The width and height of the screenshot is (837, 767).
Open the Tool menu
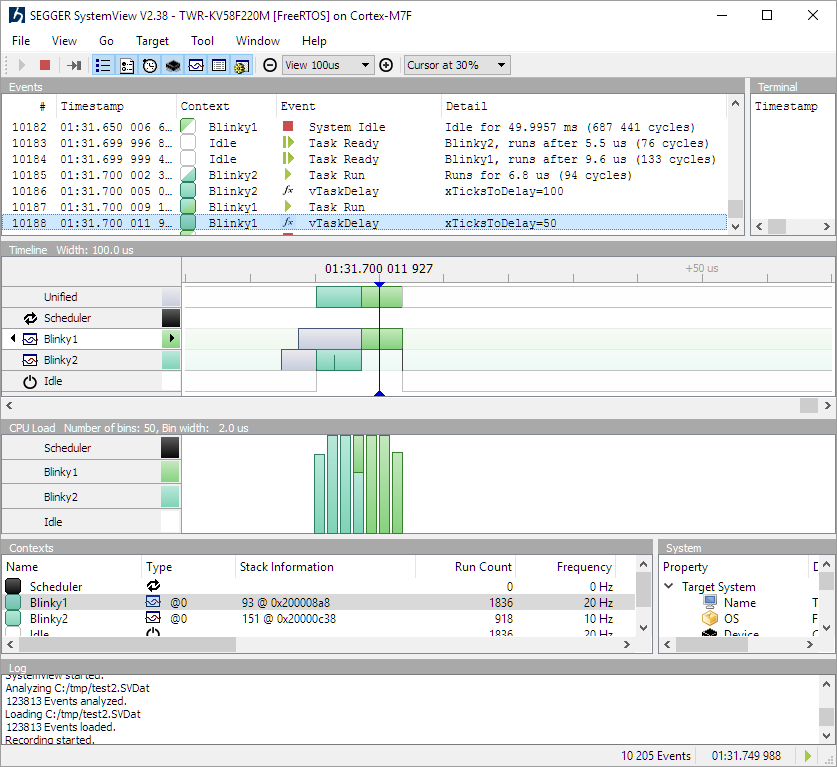coord(202,41)
